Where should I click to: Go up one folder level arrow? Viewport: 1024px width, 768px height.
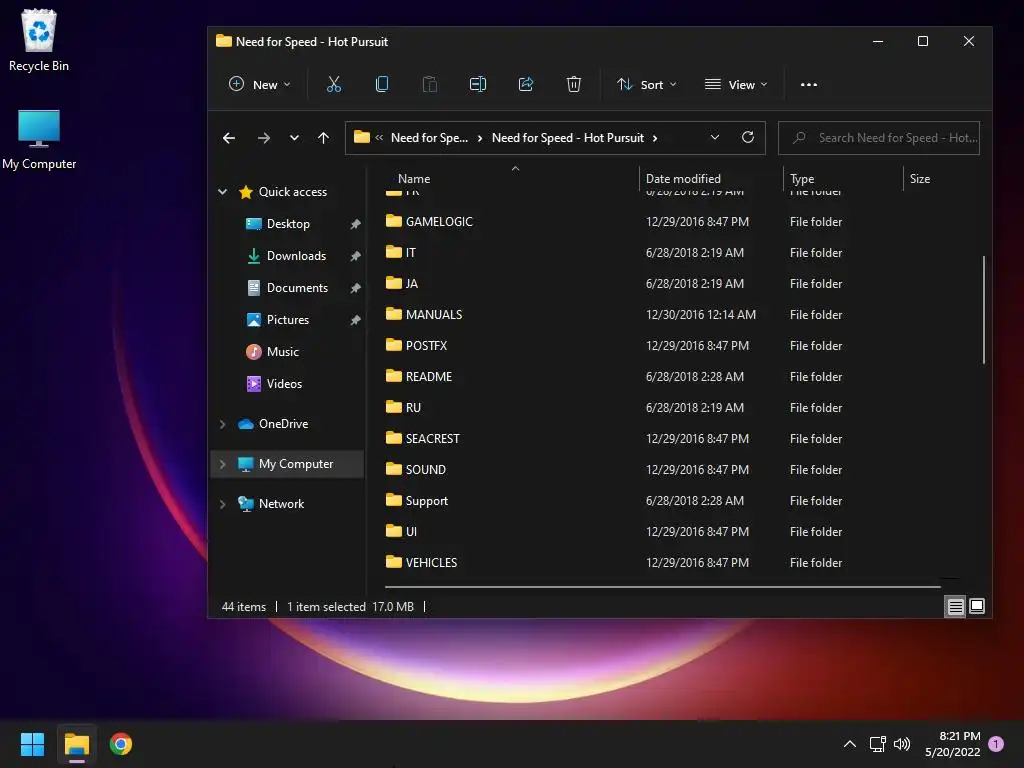[x=323, y=138]
